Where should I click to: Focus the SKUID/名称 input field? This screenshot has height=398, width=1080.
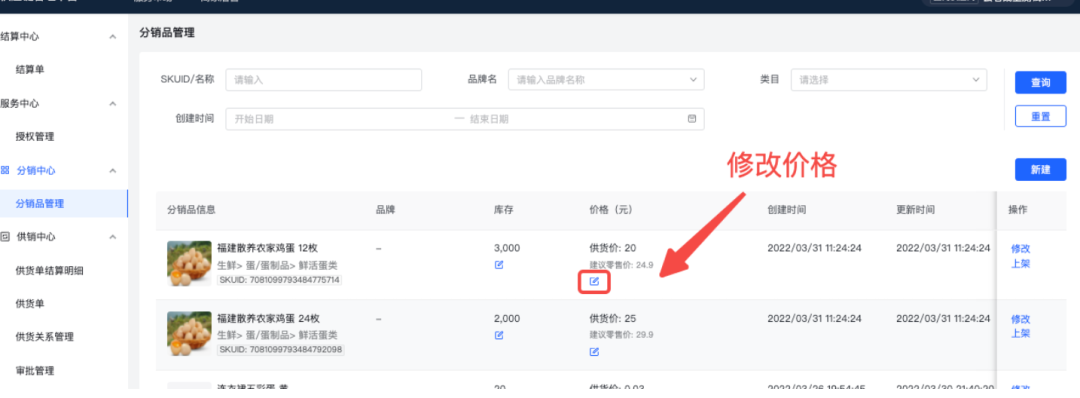324,80
